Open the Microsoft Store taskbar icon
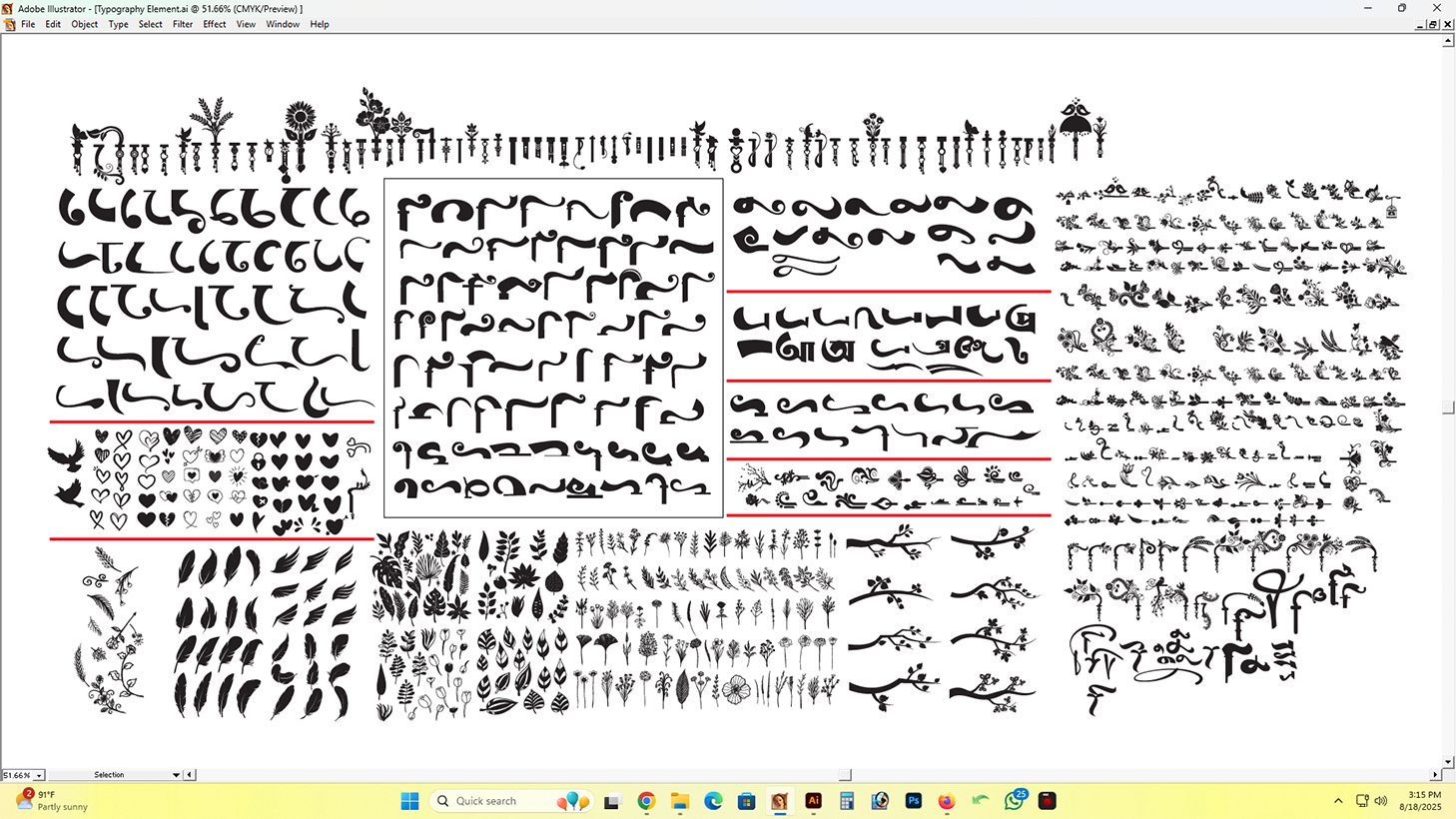 pos(746,801)
